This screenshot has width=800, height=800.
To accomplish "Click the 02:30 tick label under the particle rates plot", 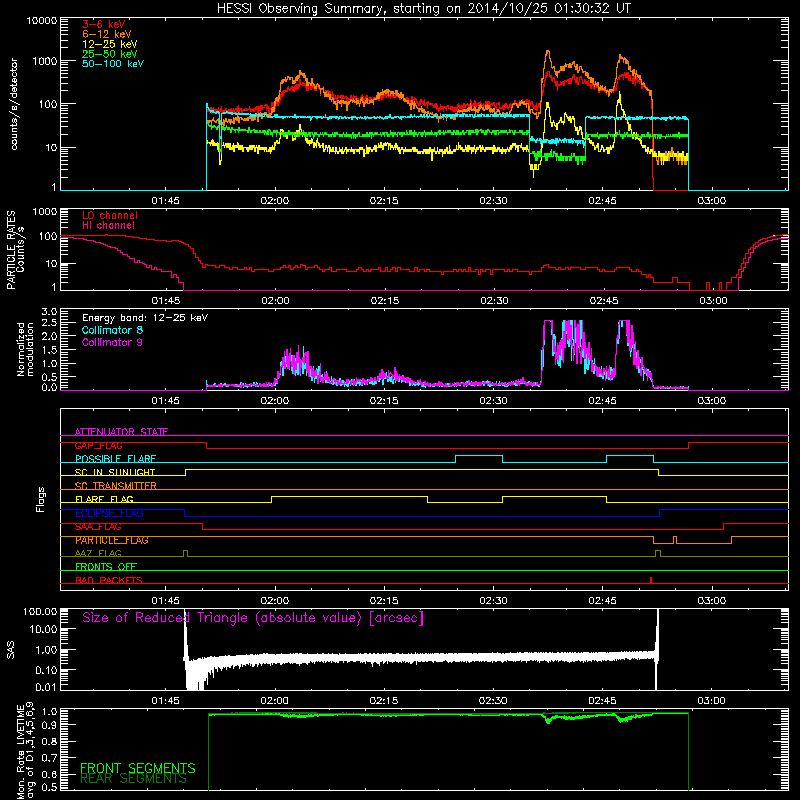I will [x=494, y=301].
